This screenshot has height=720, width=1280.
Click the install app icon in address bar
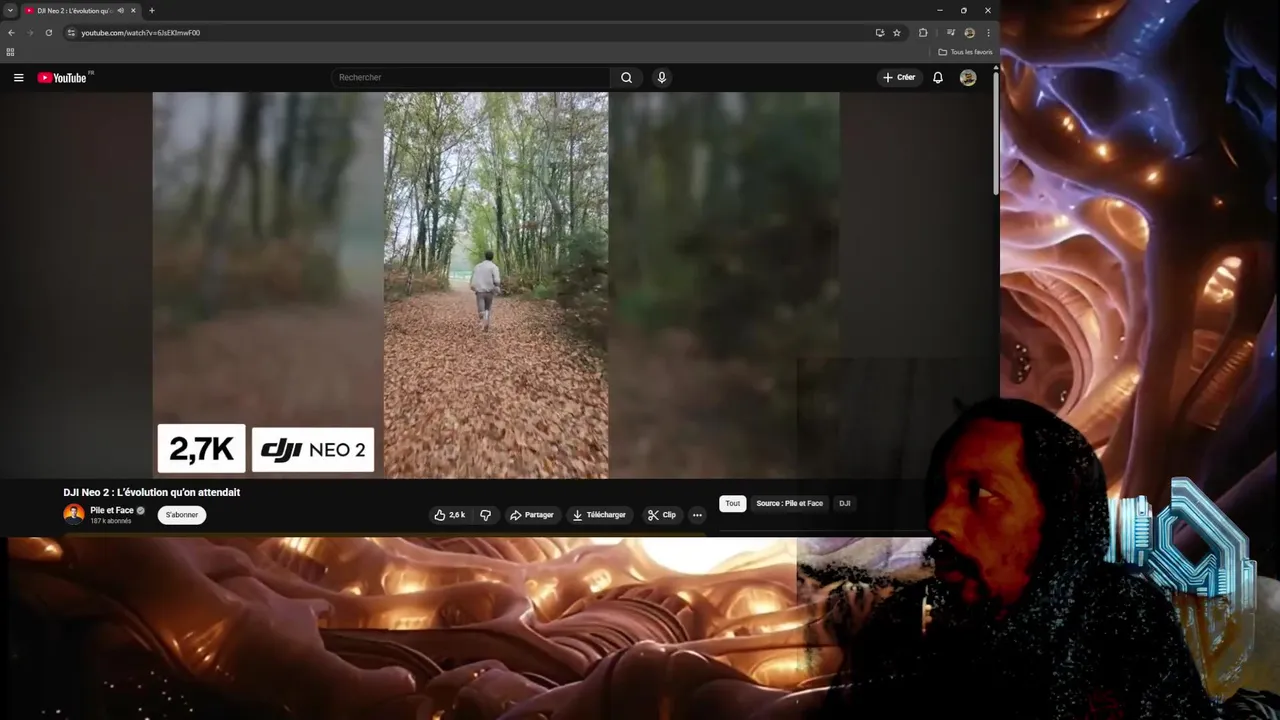(880, 33)
